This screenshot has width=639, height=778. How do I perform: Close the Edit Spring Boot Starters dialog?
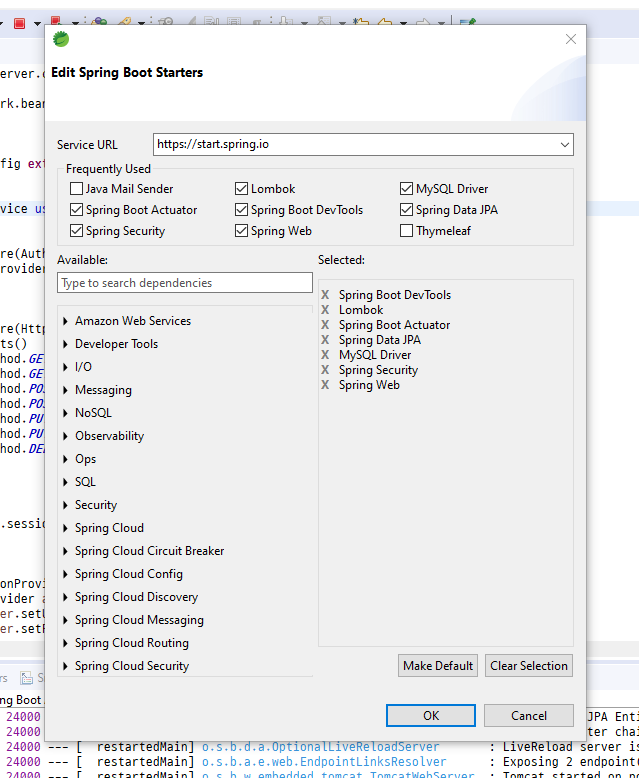point(571,39)
